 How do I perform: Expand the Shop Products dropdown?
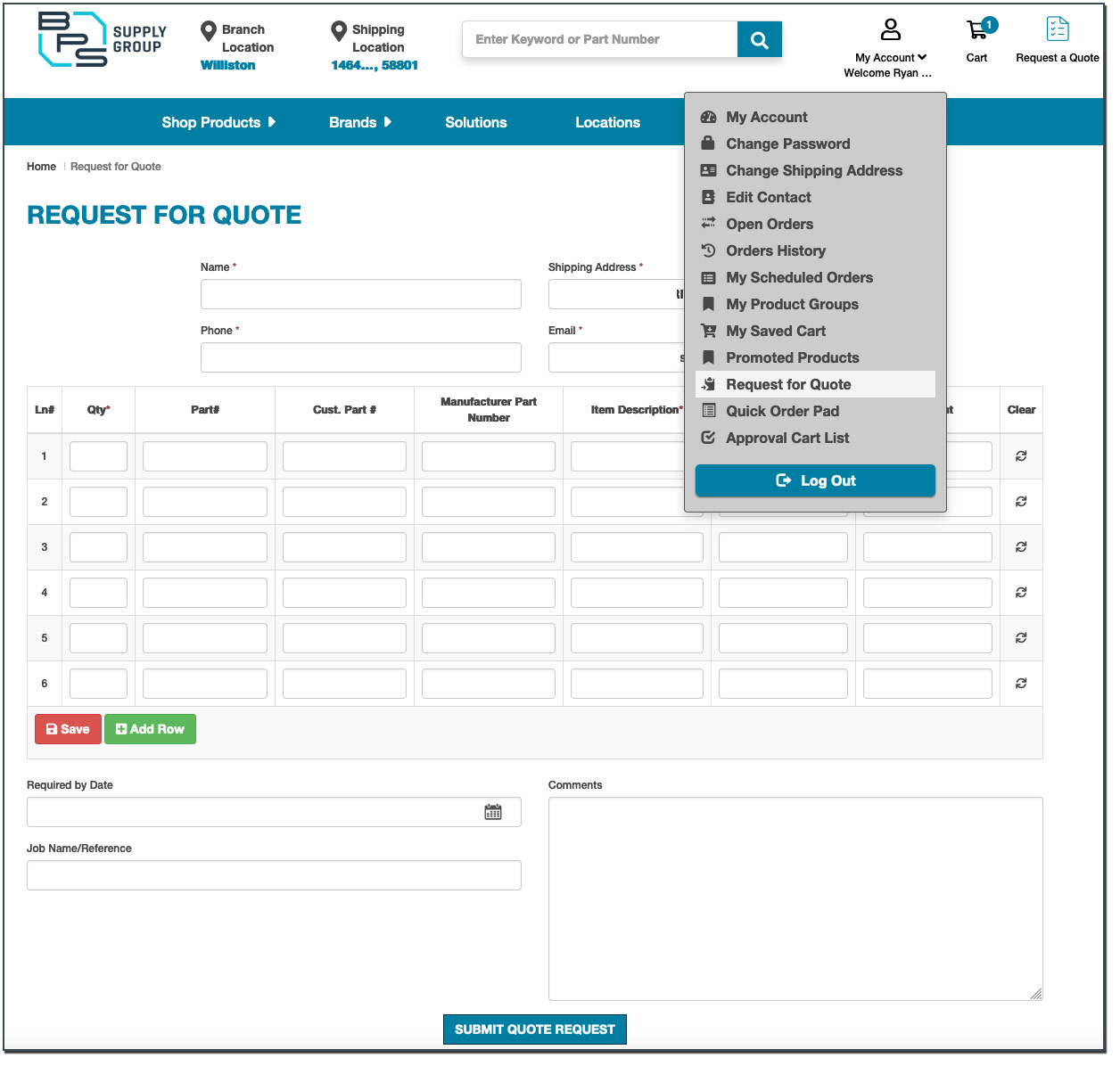(x=219, y=122)
